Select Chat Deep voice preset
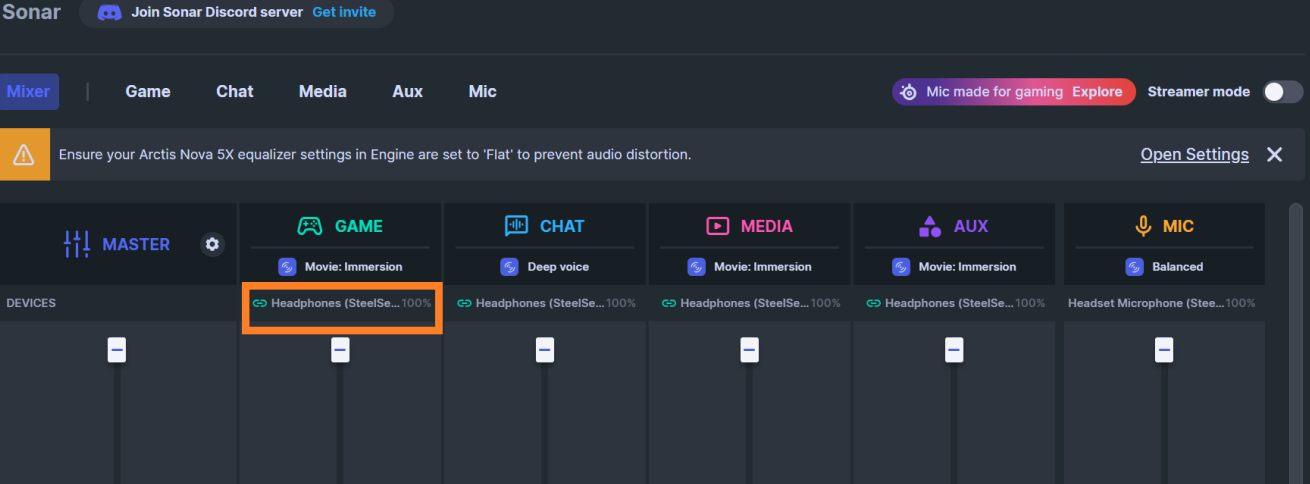Viewport: 1310px width, 484px height. coord(546,267)
